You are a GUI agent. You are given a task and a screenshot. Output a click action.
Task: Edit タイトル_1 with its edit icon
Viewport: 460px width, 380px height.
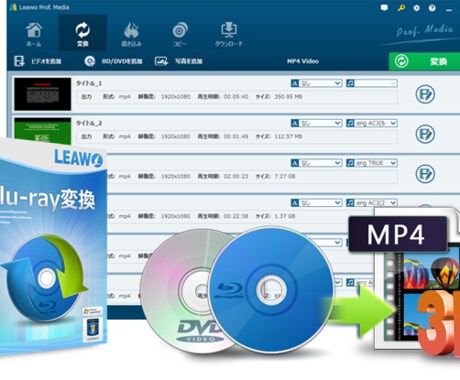[x=425, y=94]
